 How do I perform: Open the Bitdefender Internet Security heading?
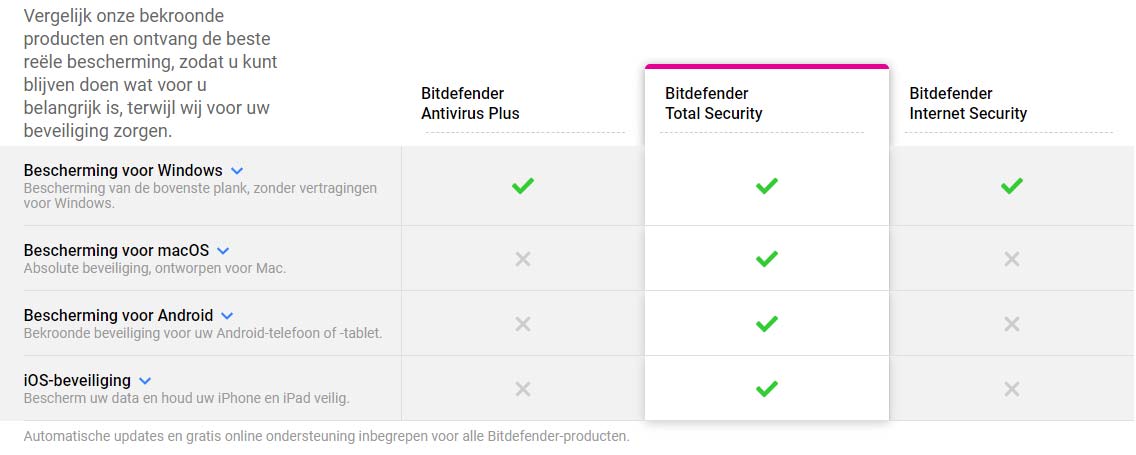967,104
